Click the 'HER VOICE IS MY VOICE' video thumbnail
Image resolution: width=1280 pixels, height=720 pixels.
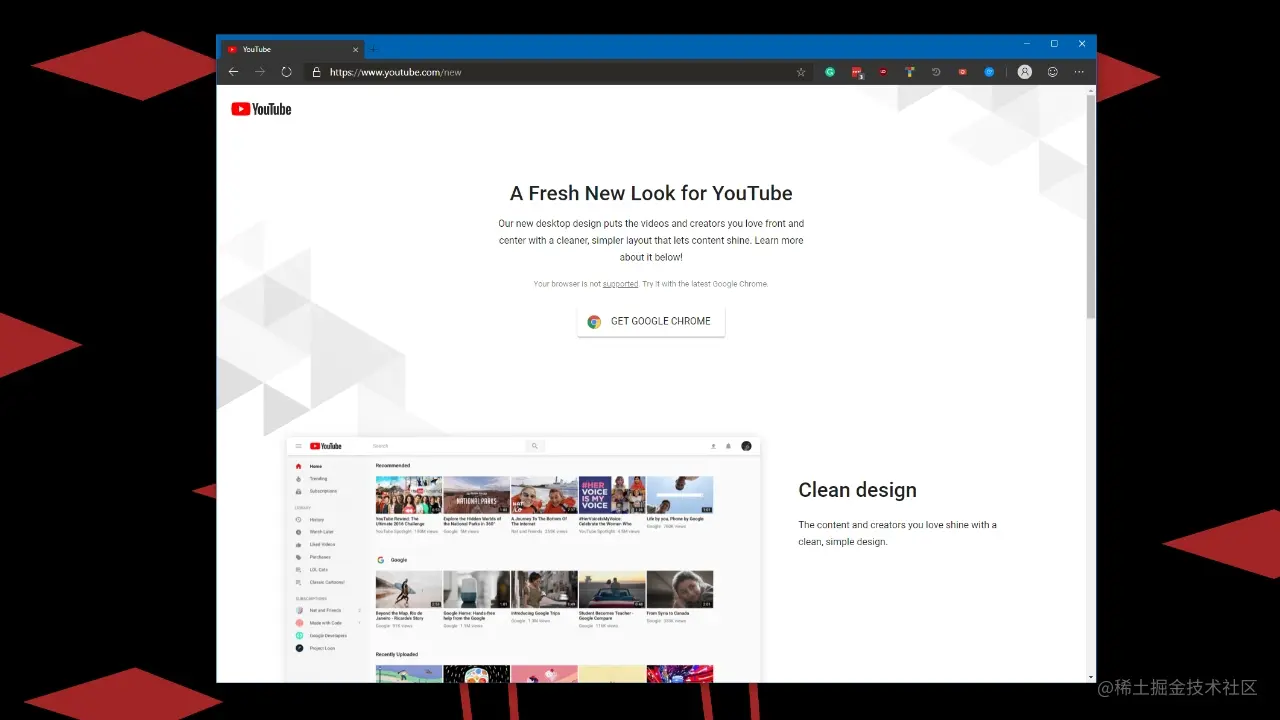coord(612,495)
